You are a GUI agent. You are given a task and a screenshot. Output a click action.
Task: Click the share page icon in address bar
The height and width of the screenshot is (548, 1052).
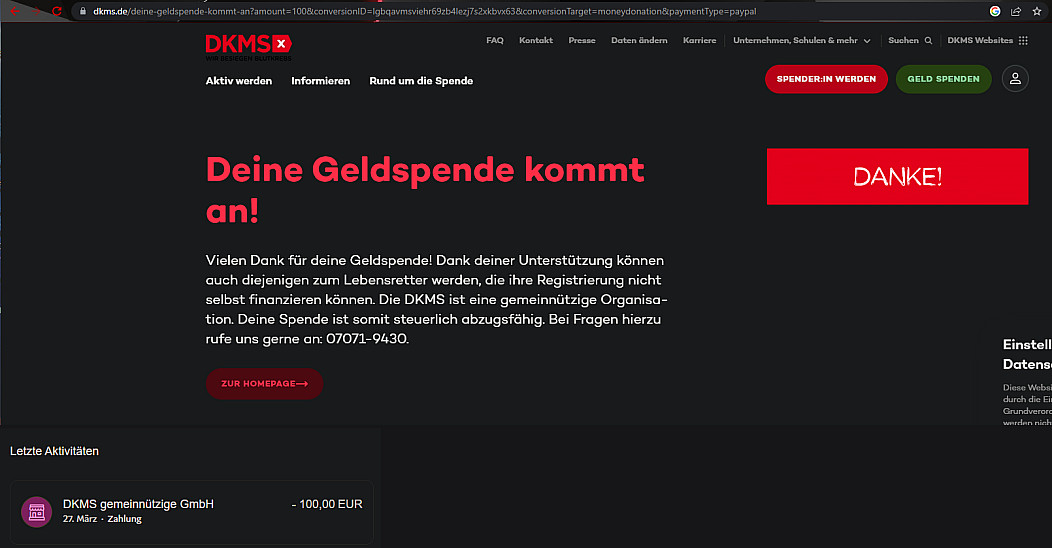[x=1016, y=11]
